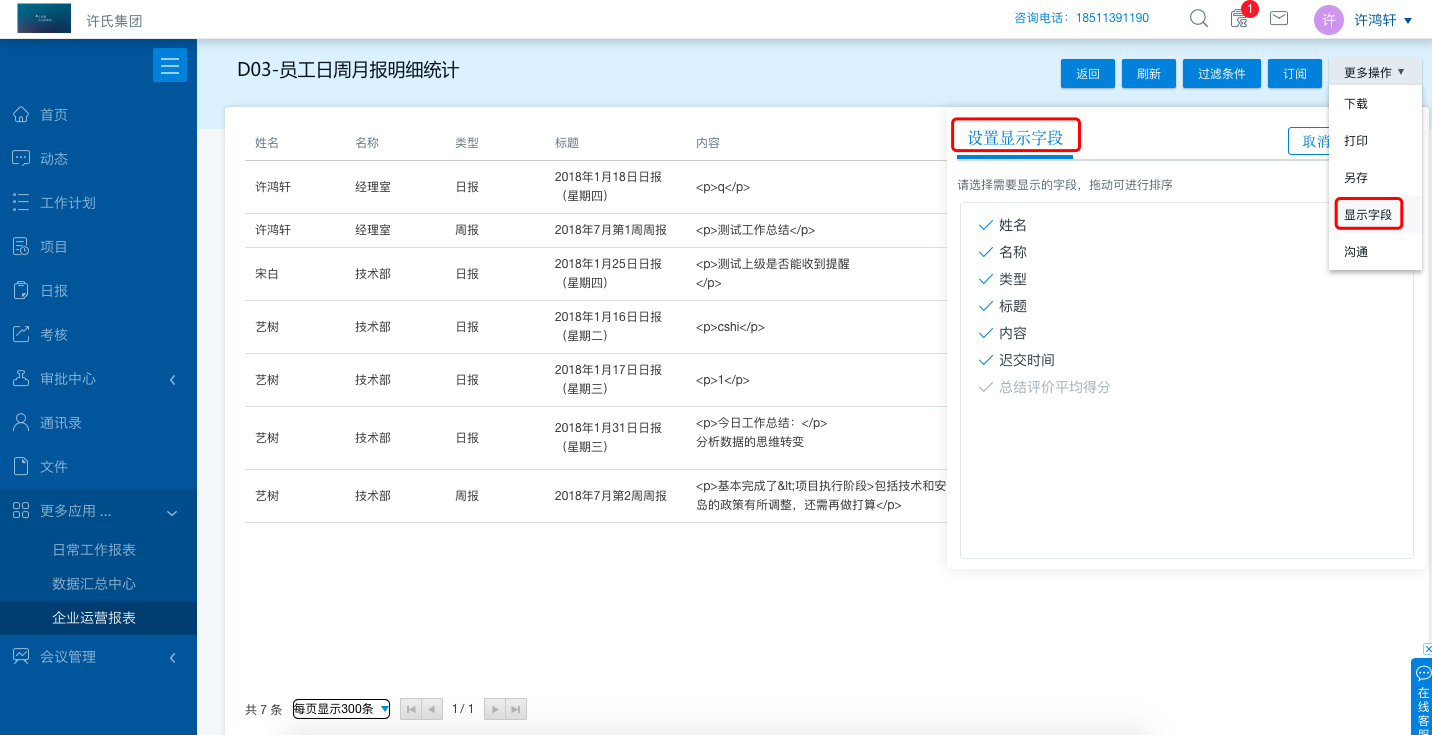Go to last page pagination arrow
Image resolution: width=1432 pixels, height=735 pixels.
515,709
